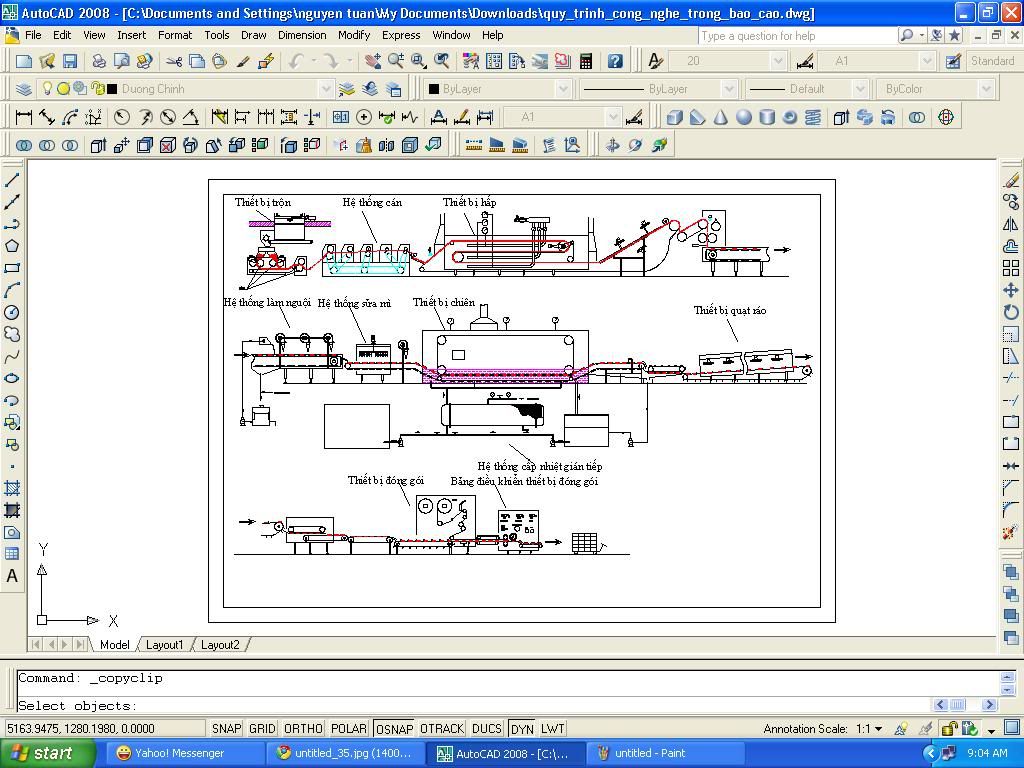
Task: Select the Circle draw tool
Action: (x=12, y=312)
